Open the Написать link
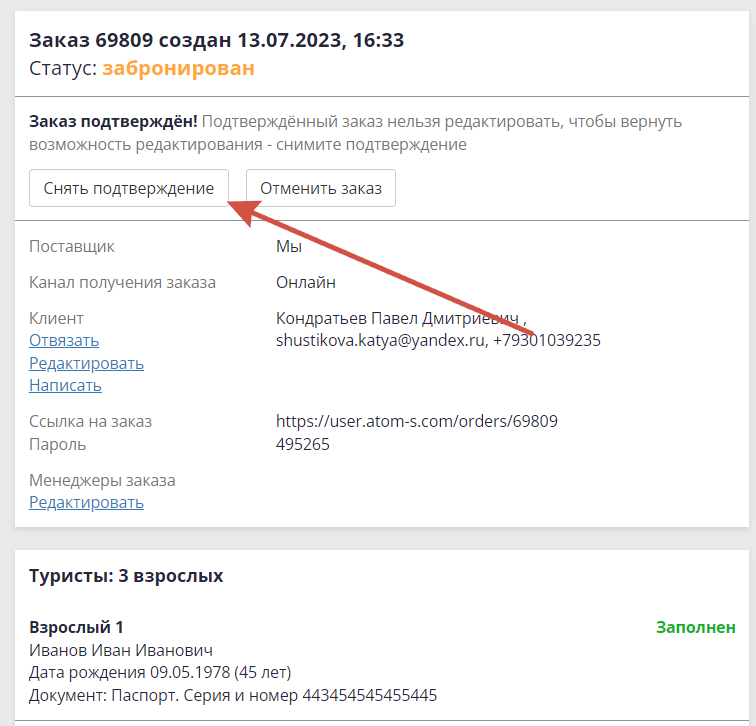Screen dimensions: 756x726 66,385
